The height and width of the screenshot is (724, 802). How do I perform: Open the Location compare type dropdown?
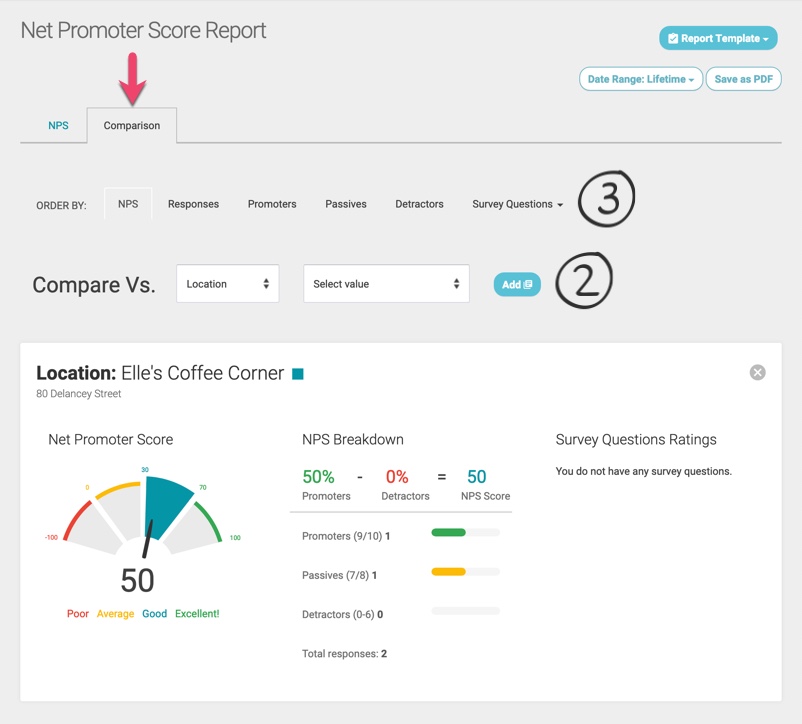[x=227, y=284]
